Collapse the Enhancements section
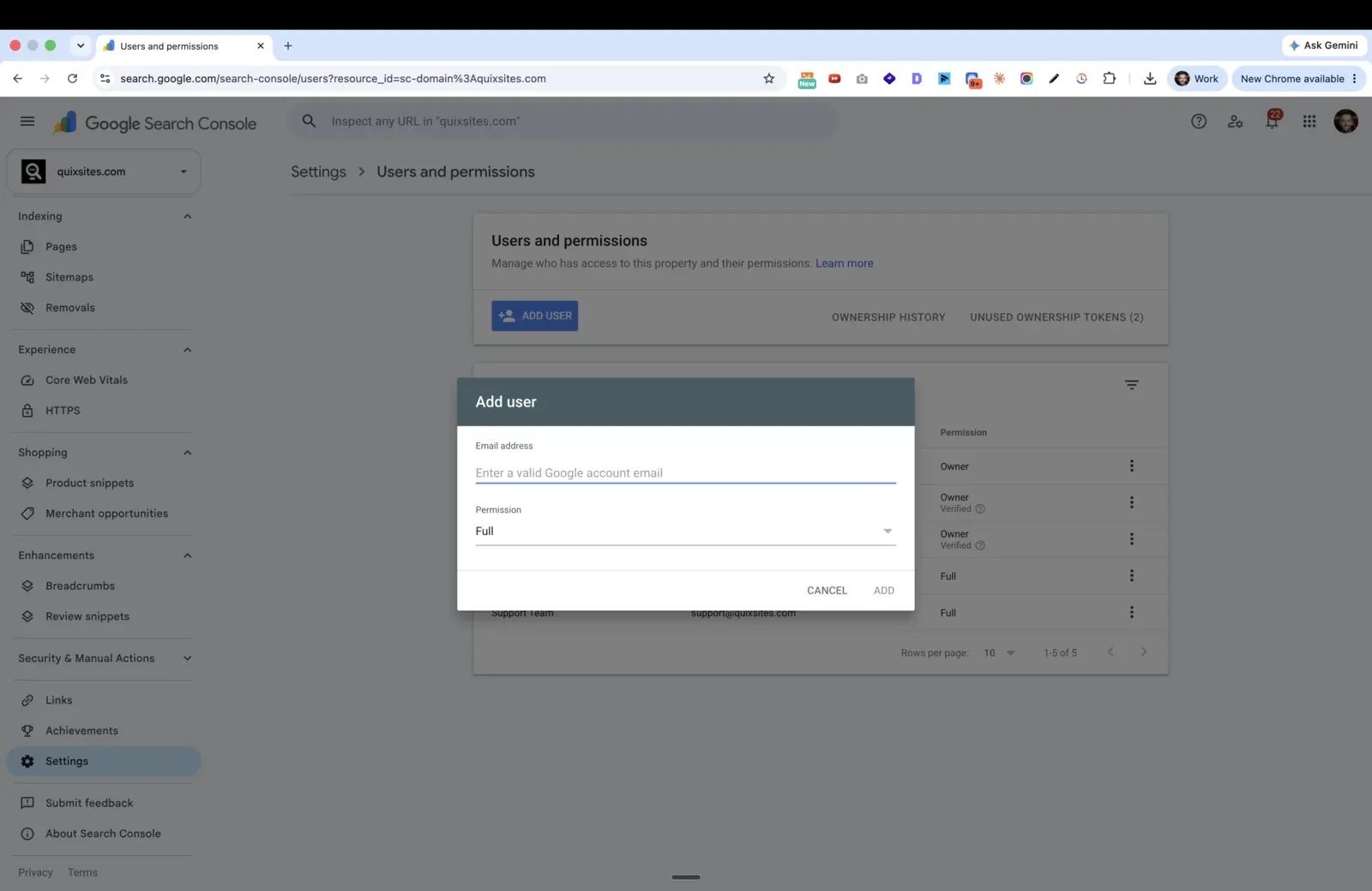1372x891 pixels. click(x=187, y=556)
